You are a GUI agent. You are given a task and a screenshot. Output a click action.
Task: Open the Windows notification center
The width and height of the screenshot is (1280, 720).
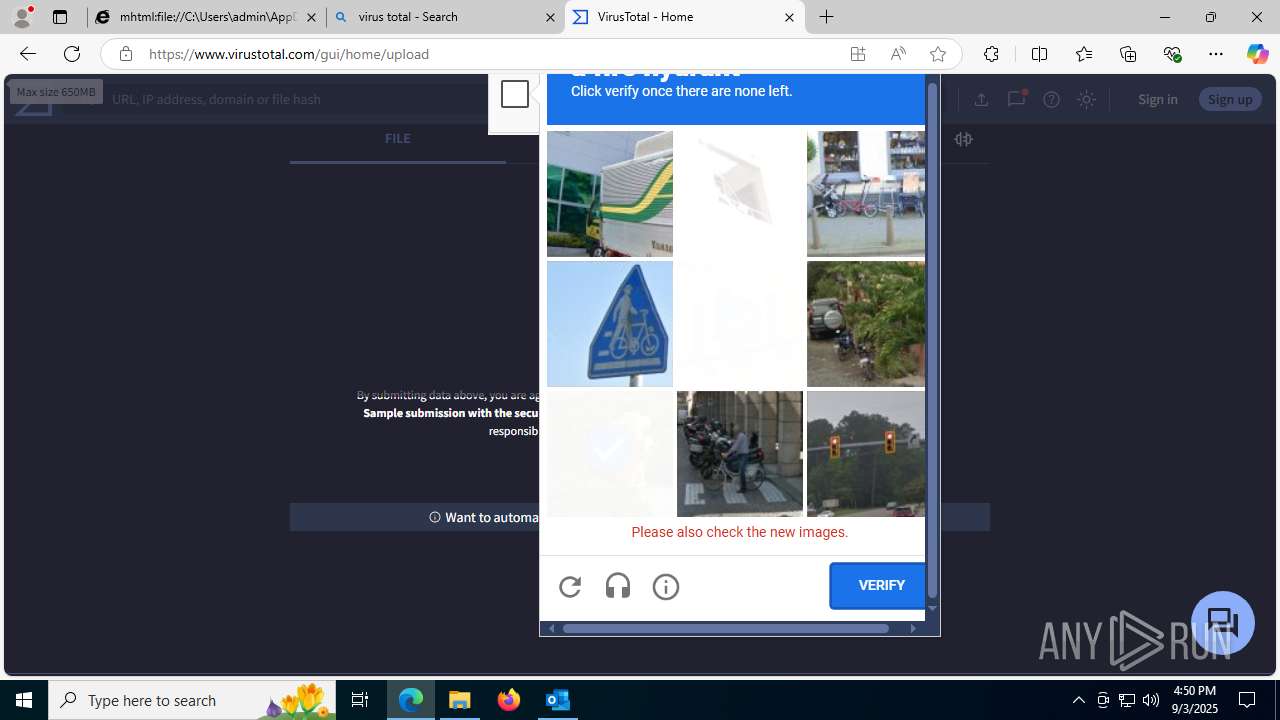[1248, 700]
